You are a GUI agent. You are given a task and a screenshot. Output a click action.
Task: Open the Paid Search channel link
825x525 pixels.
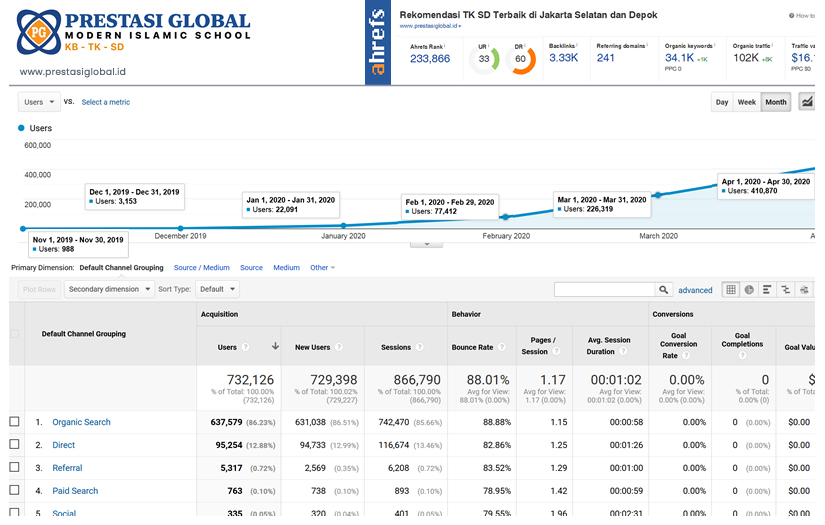click(75, 491)
